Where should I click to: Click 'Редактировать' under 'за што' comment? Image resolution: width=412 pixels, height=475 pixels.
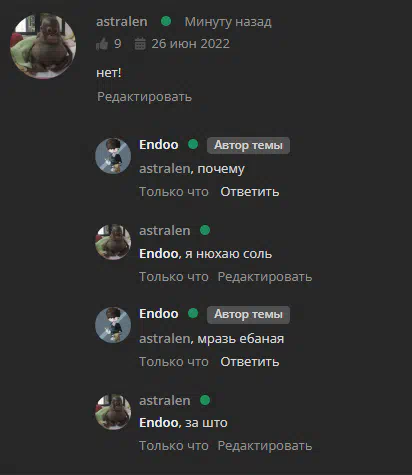tap(265, 446)
